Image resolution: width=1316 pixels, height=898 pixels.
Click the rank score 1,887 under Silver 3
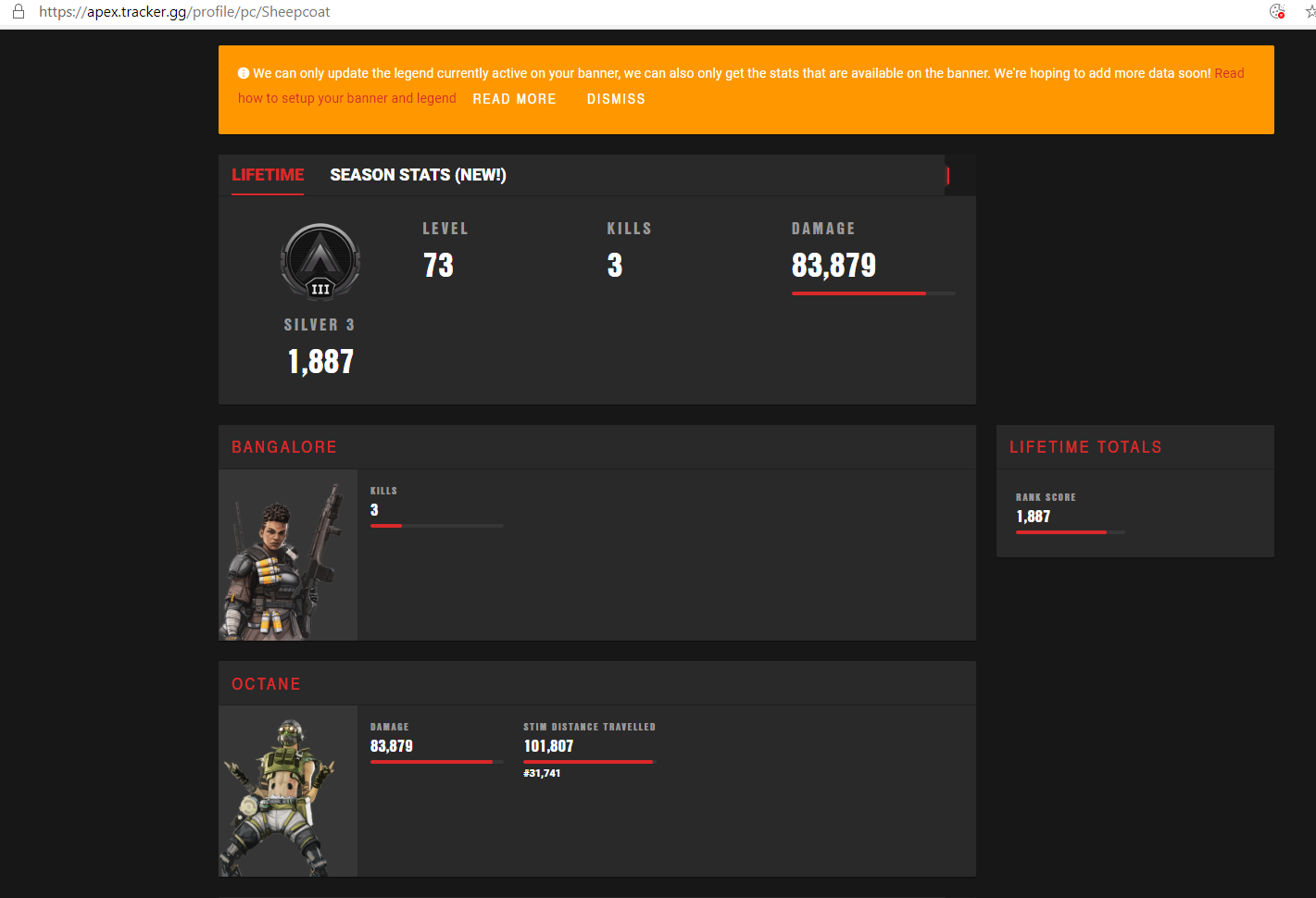point(320,361)
